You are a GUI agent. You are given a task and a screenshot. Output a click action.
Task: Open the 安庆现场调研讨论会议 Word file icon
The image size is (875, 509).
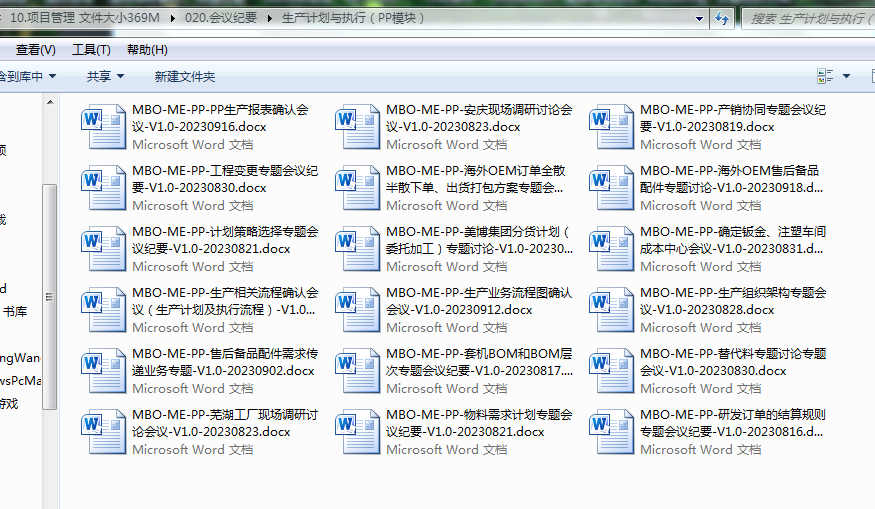click(x=357, y=127)
